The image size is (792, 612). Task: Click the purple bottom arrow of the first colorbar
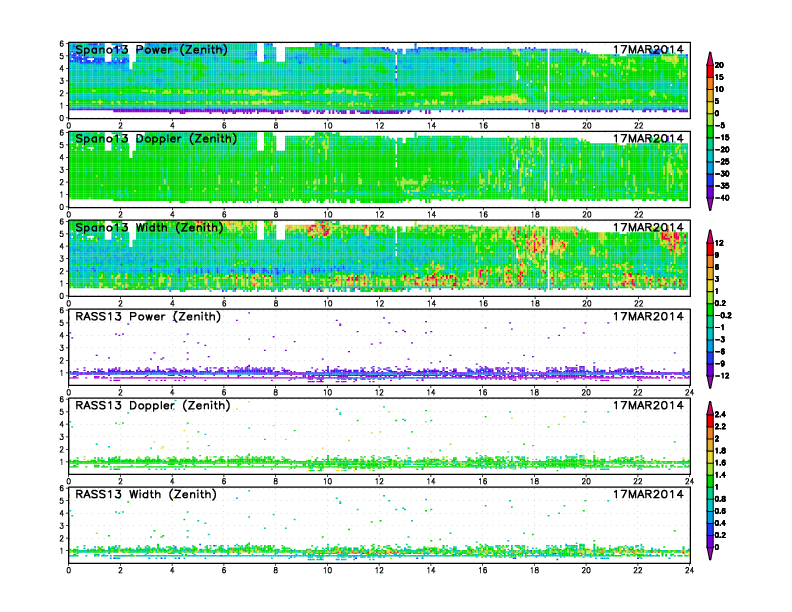709,203
